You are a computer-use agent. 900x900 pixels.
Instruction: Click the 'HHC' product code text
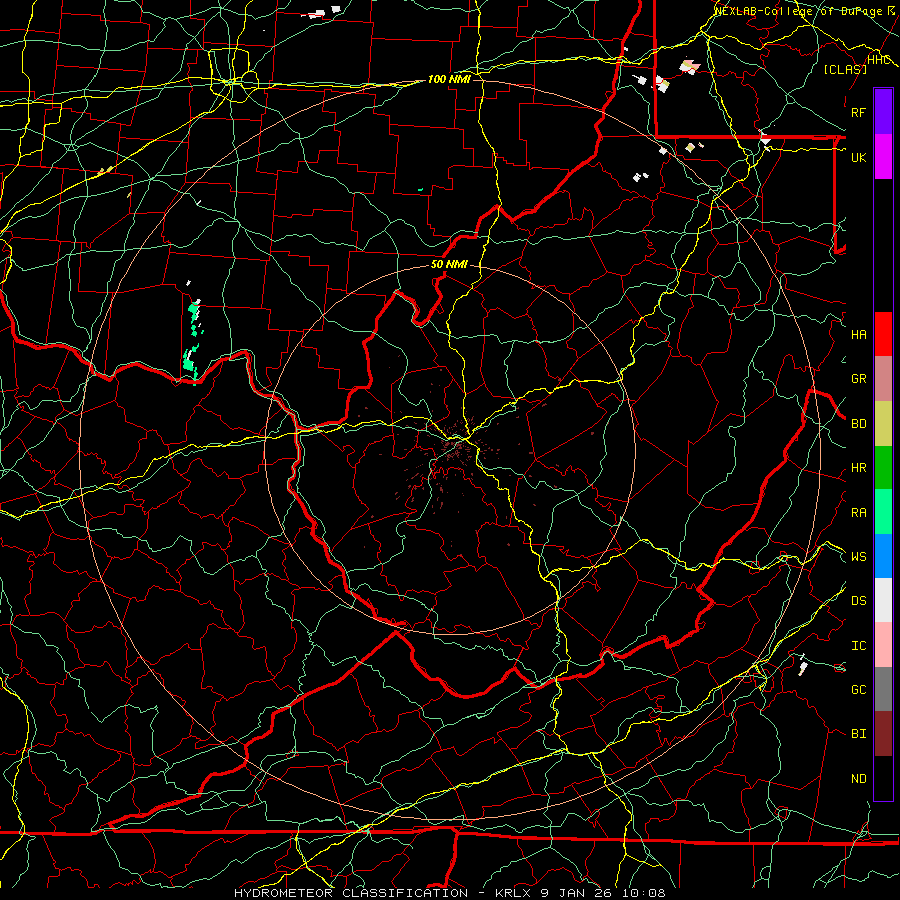(x=879, y=60)
